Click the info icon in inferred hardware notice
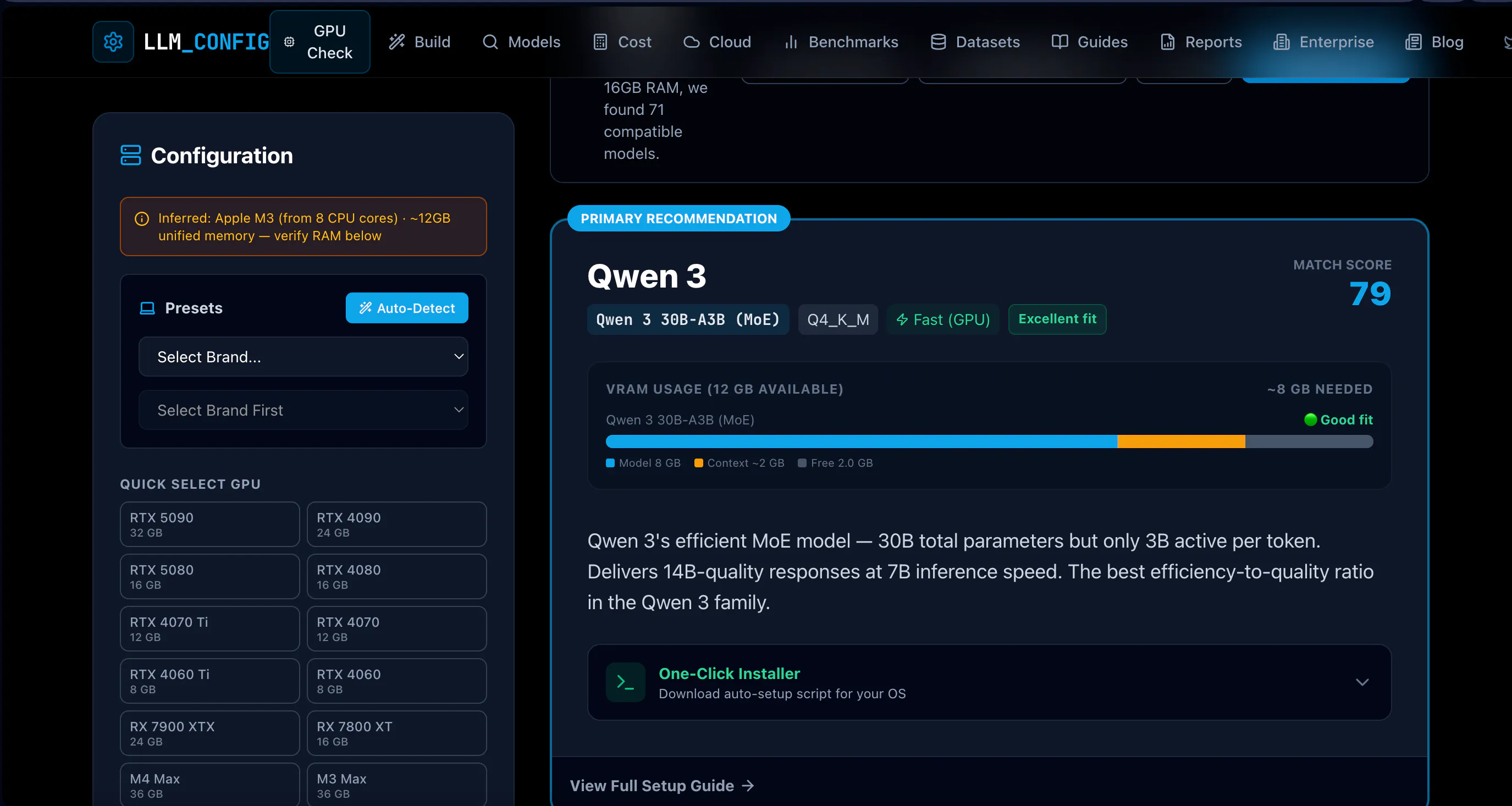The width and height of the screenshot is (1512, 806). 141,219
